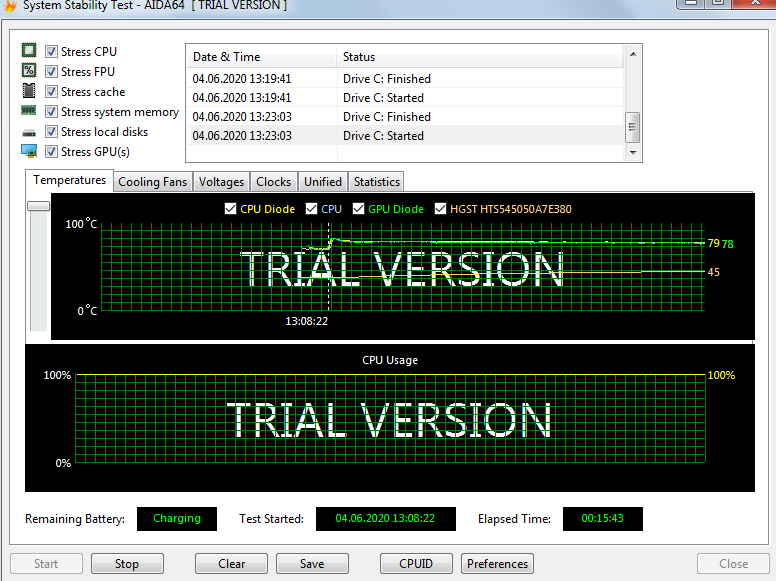This screenshot has width=776, height=581.
Task: Click the RAM module icon beside Stress system memory
Action: tap(29, 110)
